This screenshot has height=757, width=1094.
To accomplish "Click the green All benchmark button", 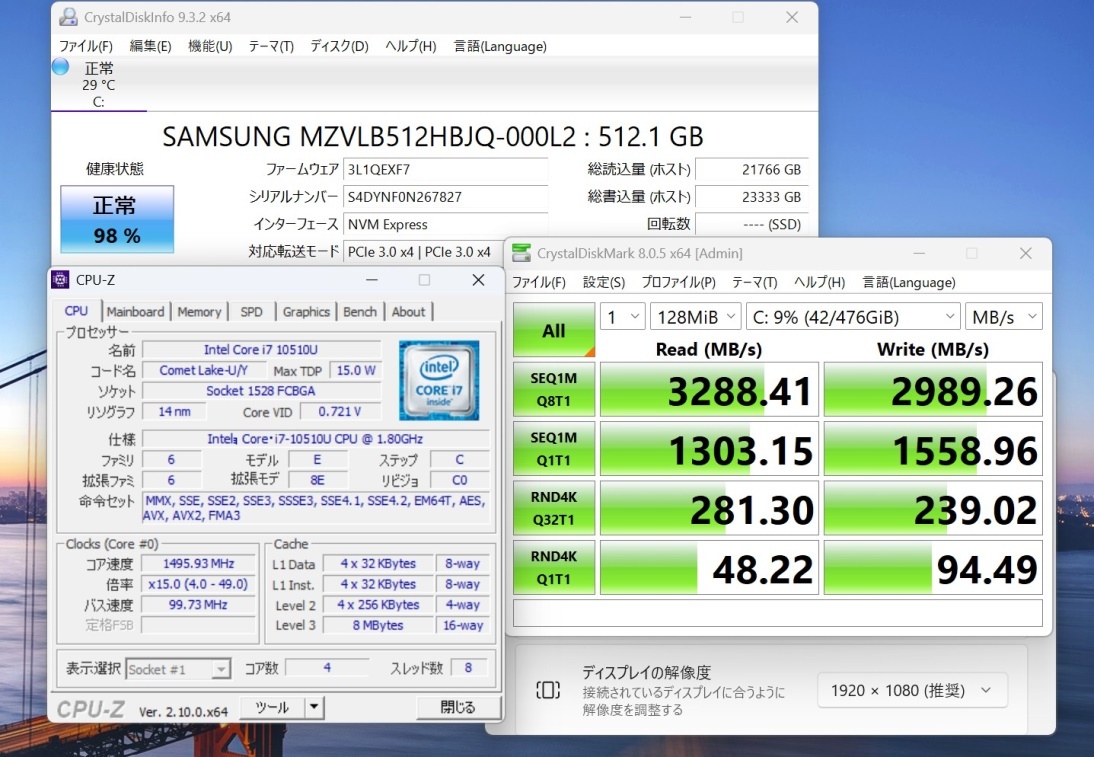I will (x=554, y=330).
